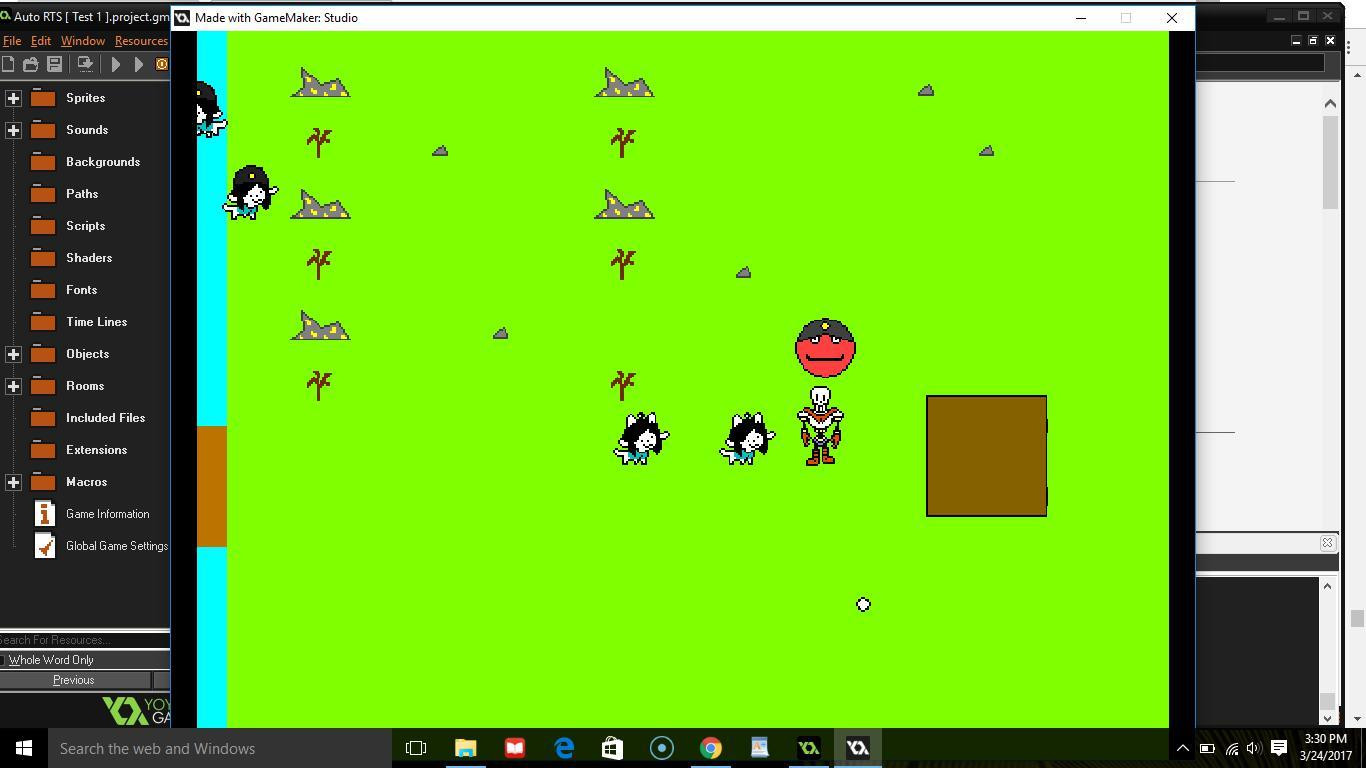Click the Create Application export icon

pyautogui.click(x=85, y=64)
